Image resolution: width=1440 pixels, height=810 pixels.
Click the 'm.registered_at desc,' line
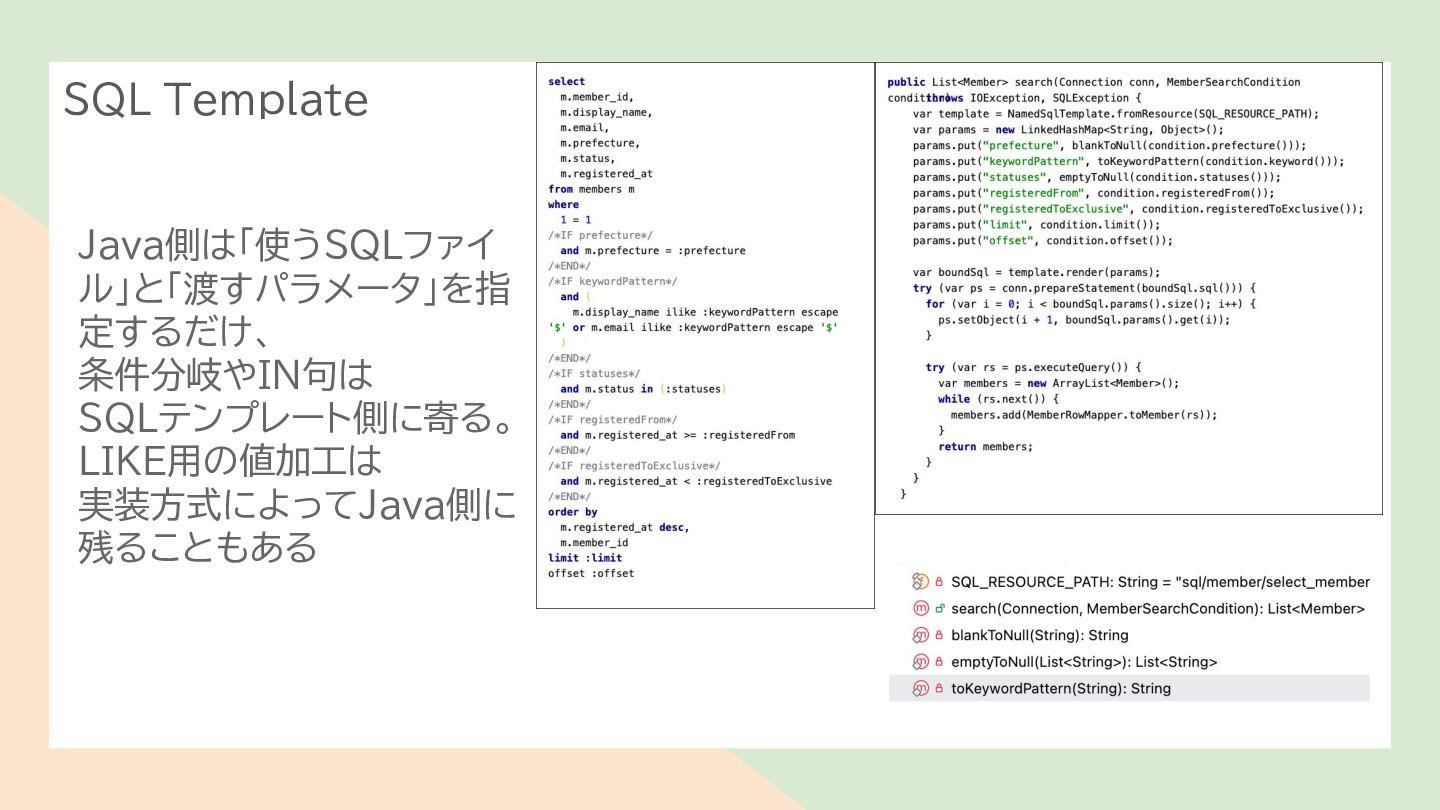[625, 527]
